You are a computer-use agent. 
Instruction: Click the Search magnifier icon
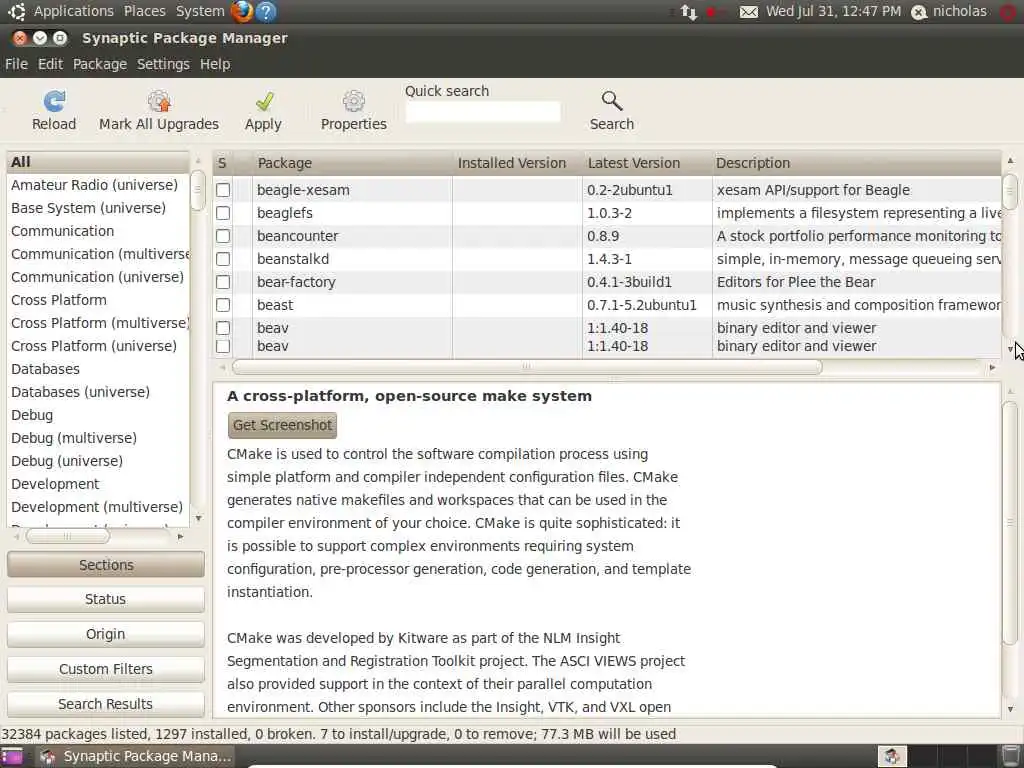click(612, 101)
